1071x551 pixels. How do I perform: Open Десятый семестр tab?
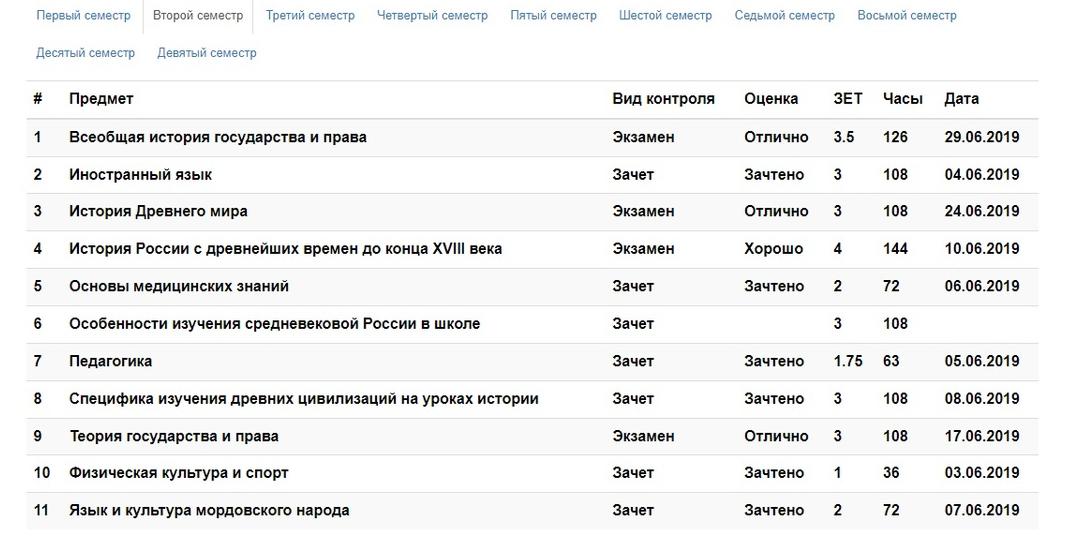(85, 53)
